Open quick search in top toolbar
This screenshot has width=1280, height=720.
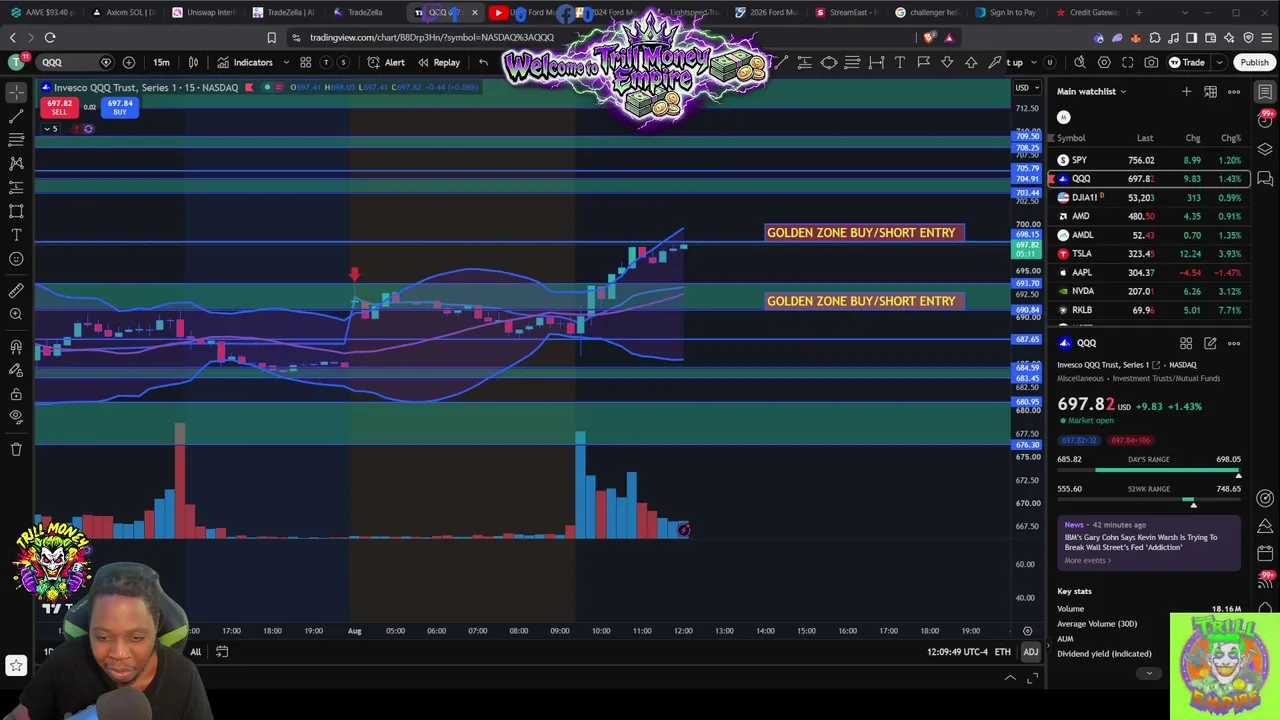coord(1080,62)
